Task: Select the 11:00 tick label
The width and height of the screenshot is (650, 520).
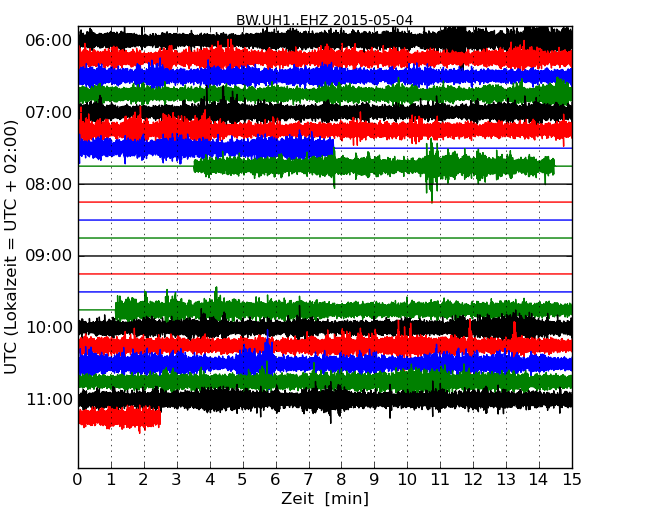Action: pos(48,400)
